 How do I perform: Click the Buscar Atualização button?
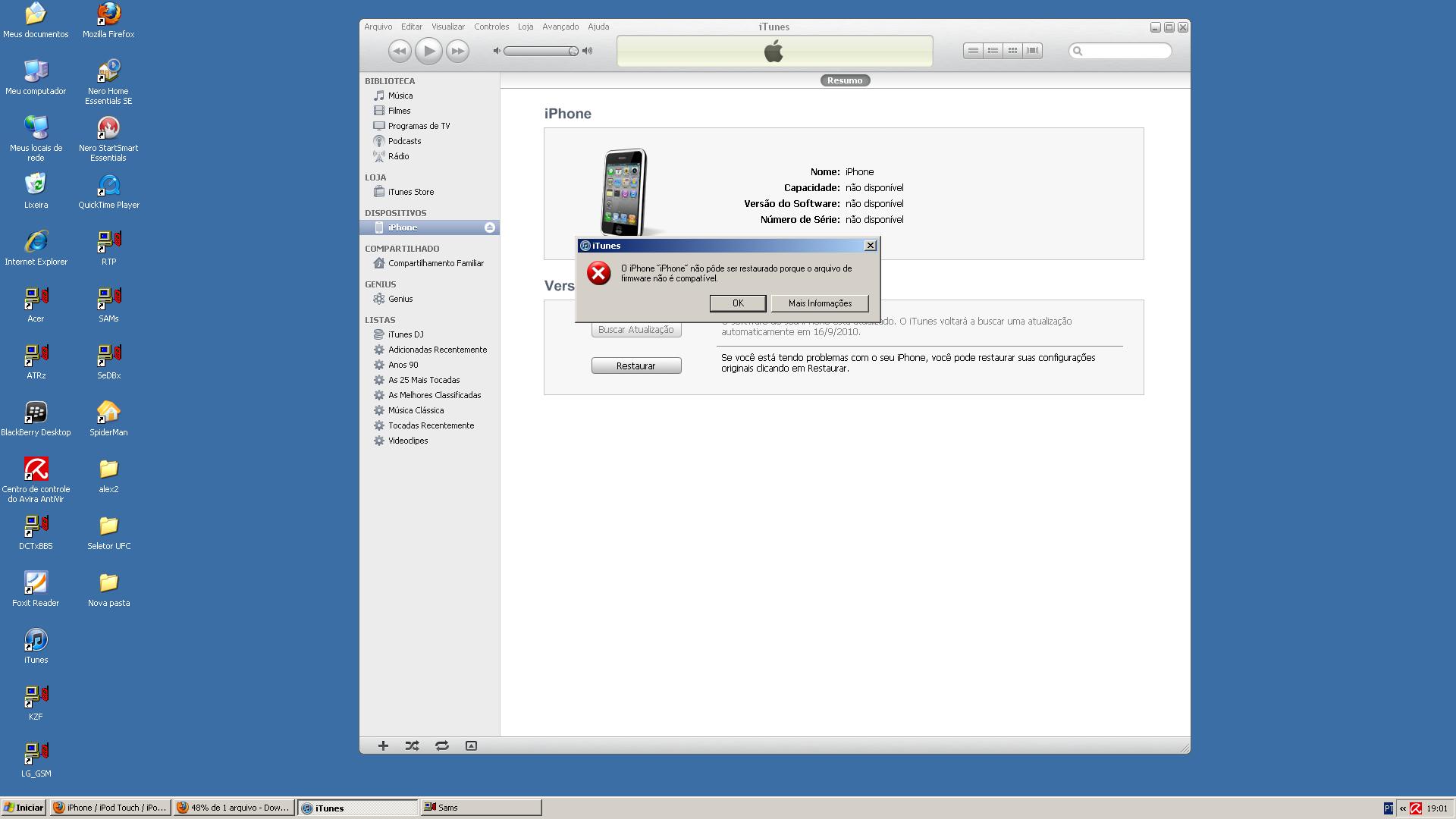(x=636, y=330)
